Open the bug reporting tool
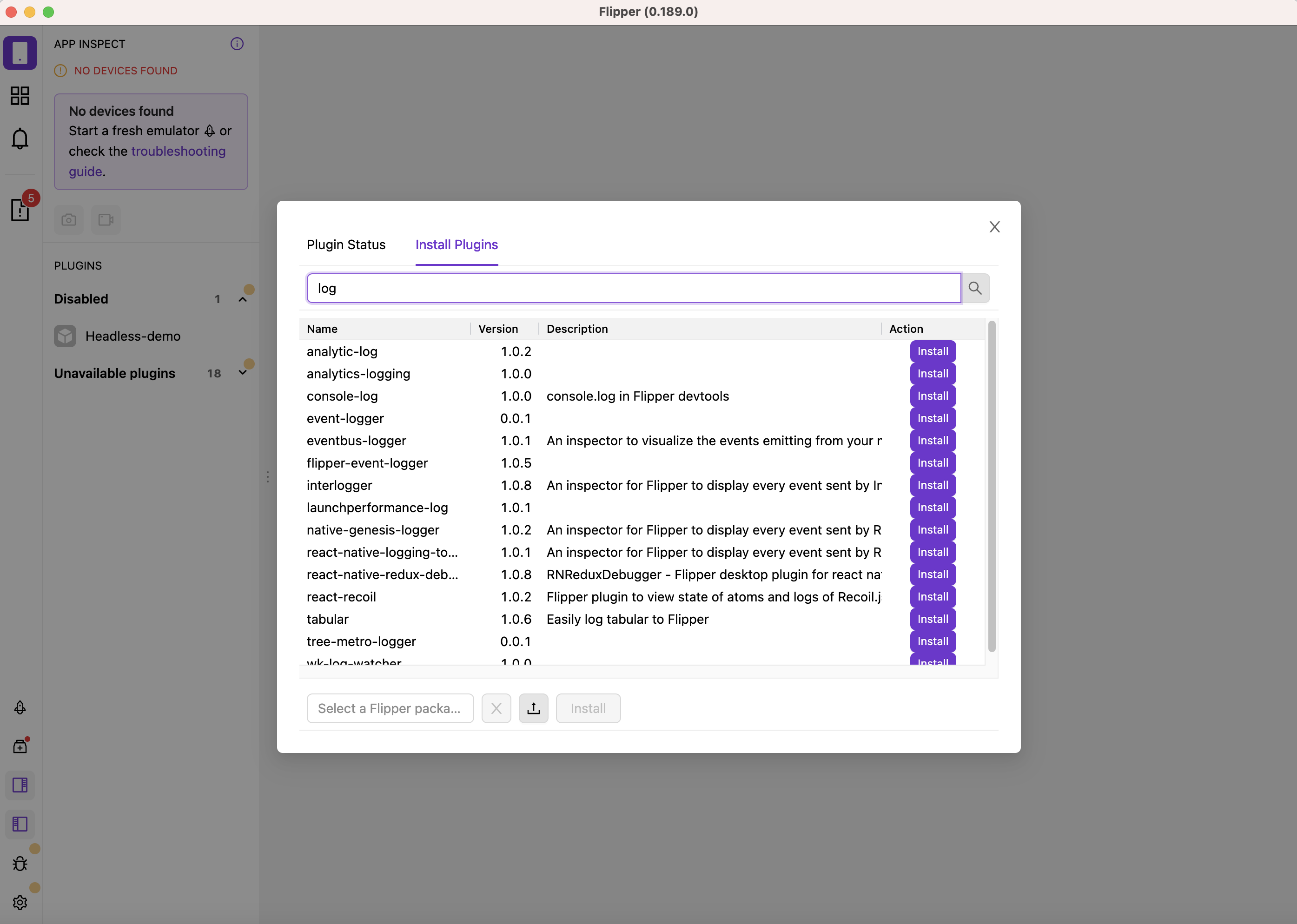Viewport: 1297px width, 924px height. (20, 863)
